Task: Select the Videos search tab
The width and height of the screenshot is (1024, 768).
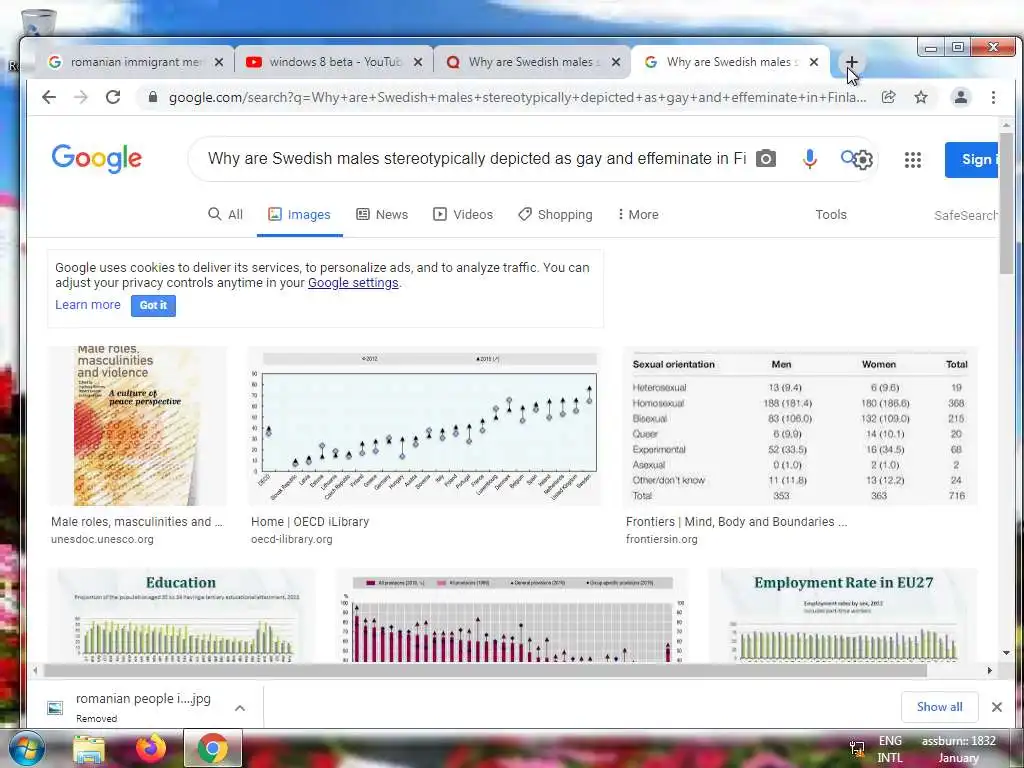Action: click(463, 215)
